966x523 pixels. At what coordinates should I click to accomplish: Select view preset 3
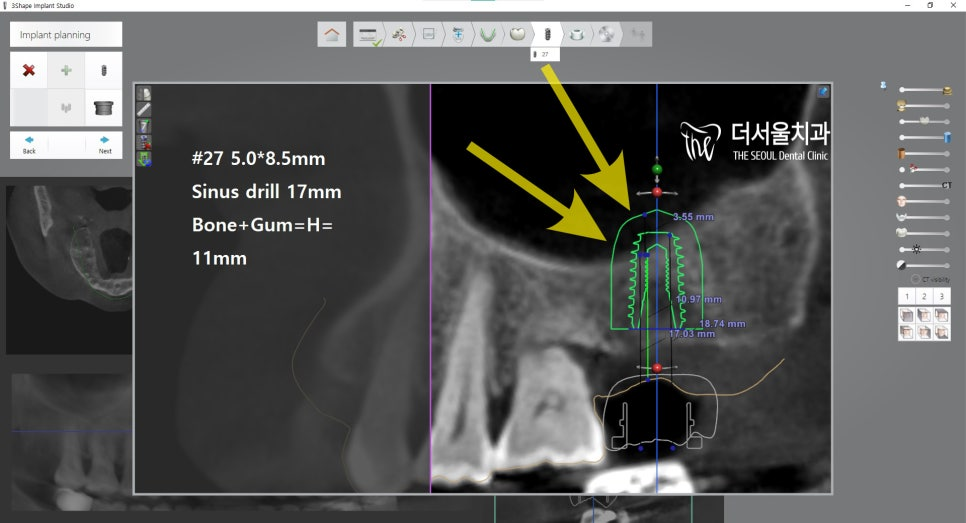click(942, 297)
